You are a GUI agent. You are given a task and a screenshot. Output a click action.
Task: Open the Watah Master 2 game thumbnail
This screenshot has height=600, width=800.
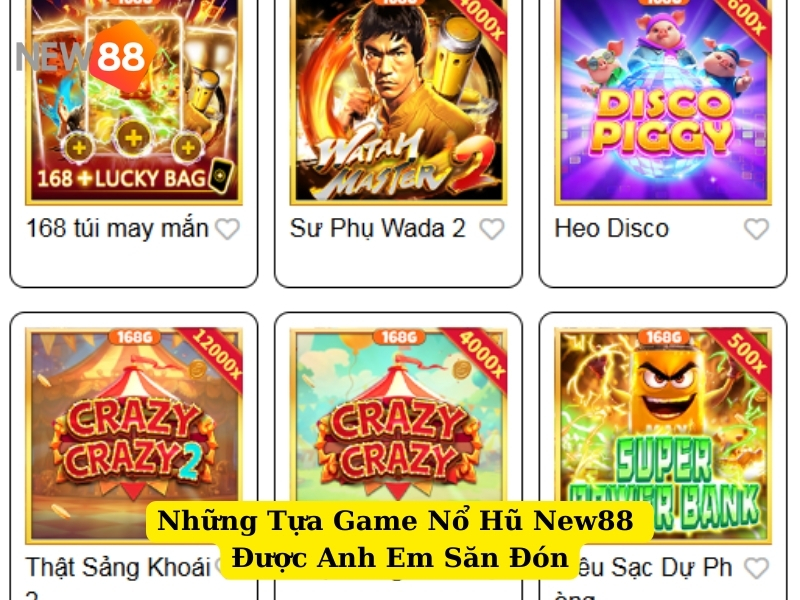398,101
